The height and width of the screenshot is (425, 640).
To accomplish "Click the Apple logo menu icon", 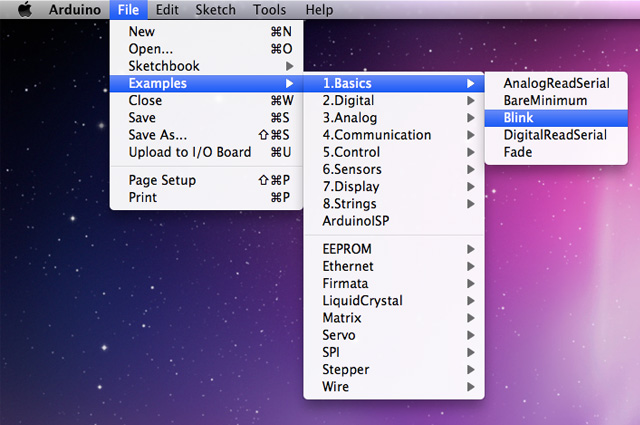I will [25, 10].
